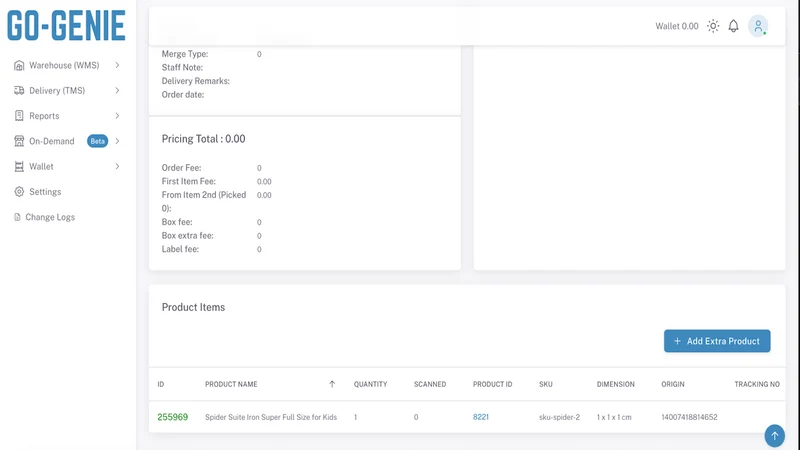Click Staff Note label
Screen dimensions: 800x450
pyautogui.click(x=182, y=67)
